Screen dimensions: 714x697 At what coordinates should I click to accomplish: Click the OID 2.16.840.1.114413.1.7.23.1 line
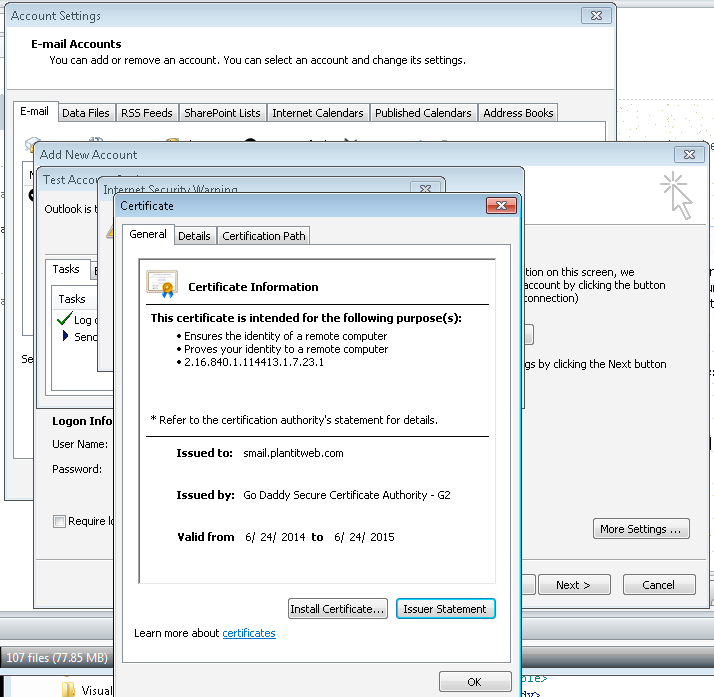254,362
